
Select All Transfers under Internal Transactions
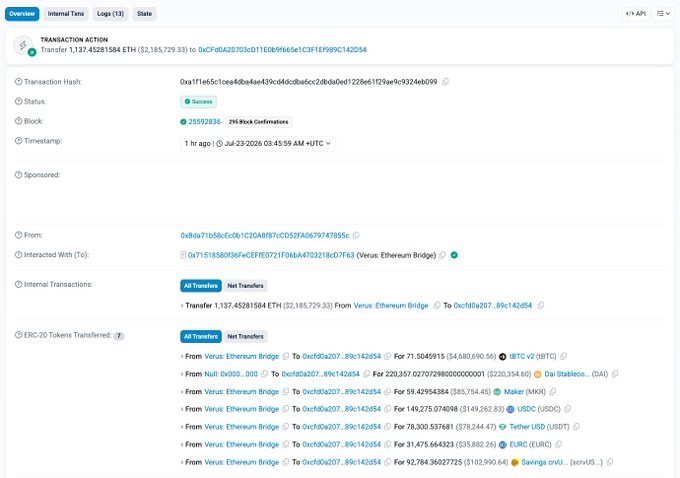point(201,286)
